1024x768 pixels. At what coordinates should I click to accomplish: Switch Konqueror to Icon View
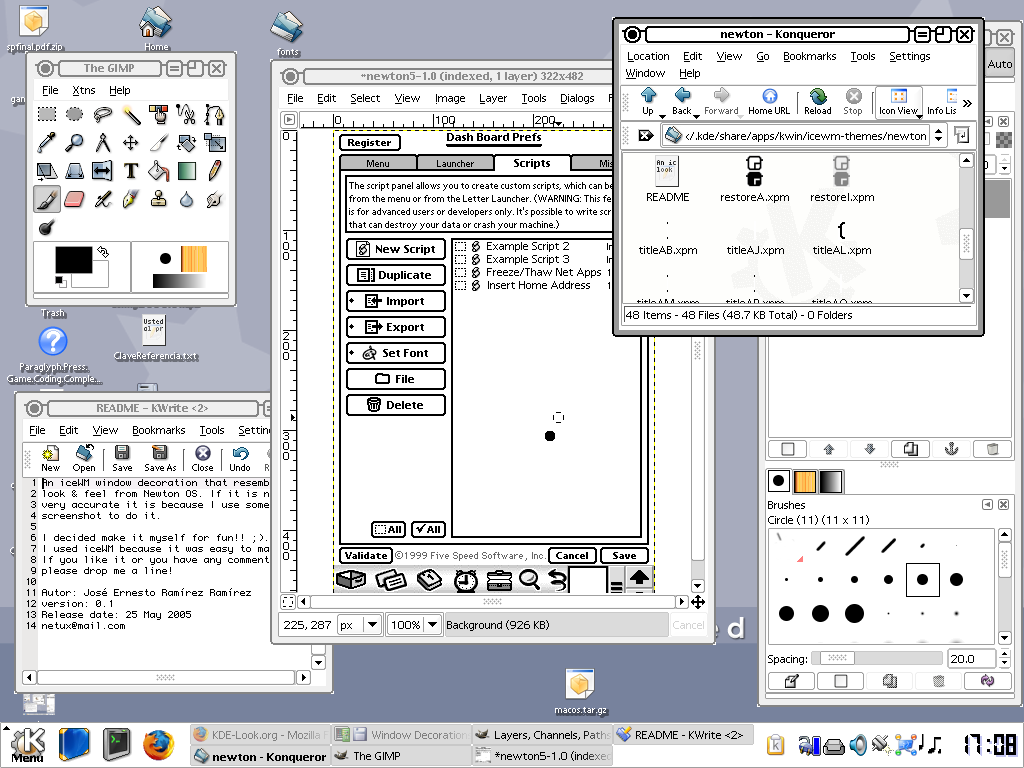[899, 101]
